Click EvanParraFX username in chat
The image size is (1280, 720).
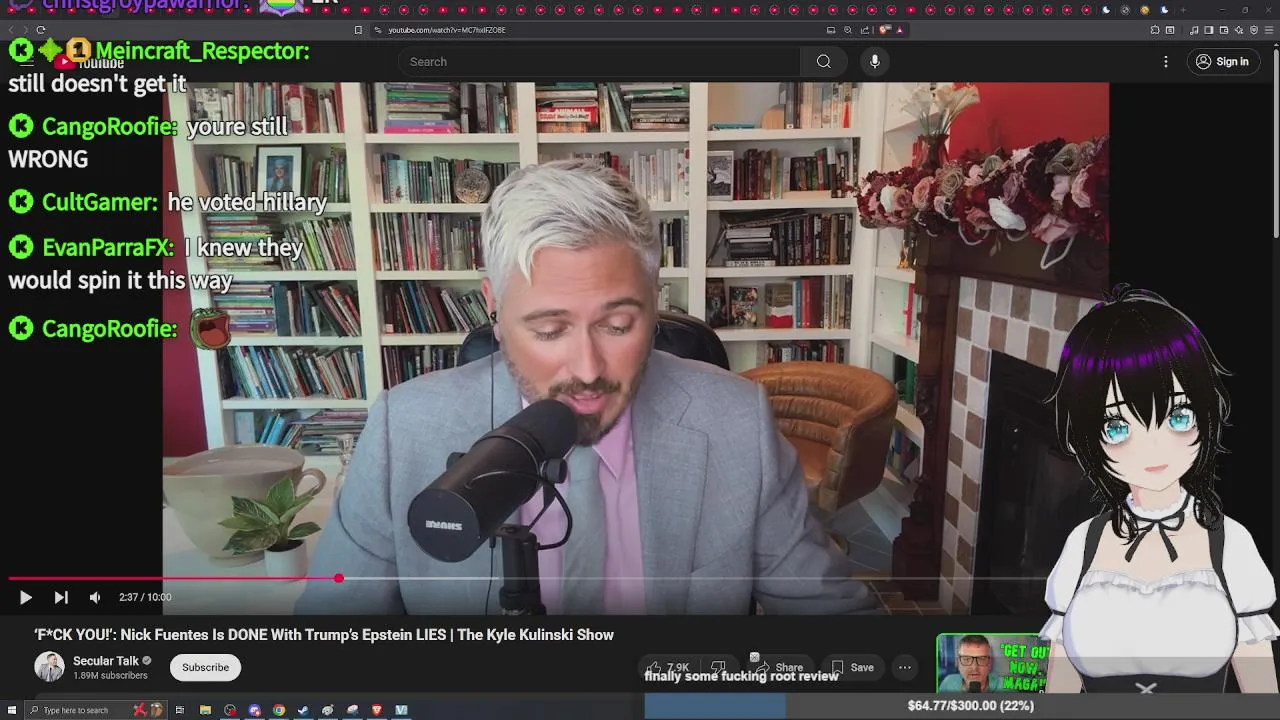click(108, 248)
